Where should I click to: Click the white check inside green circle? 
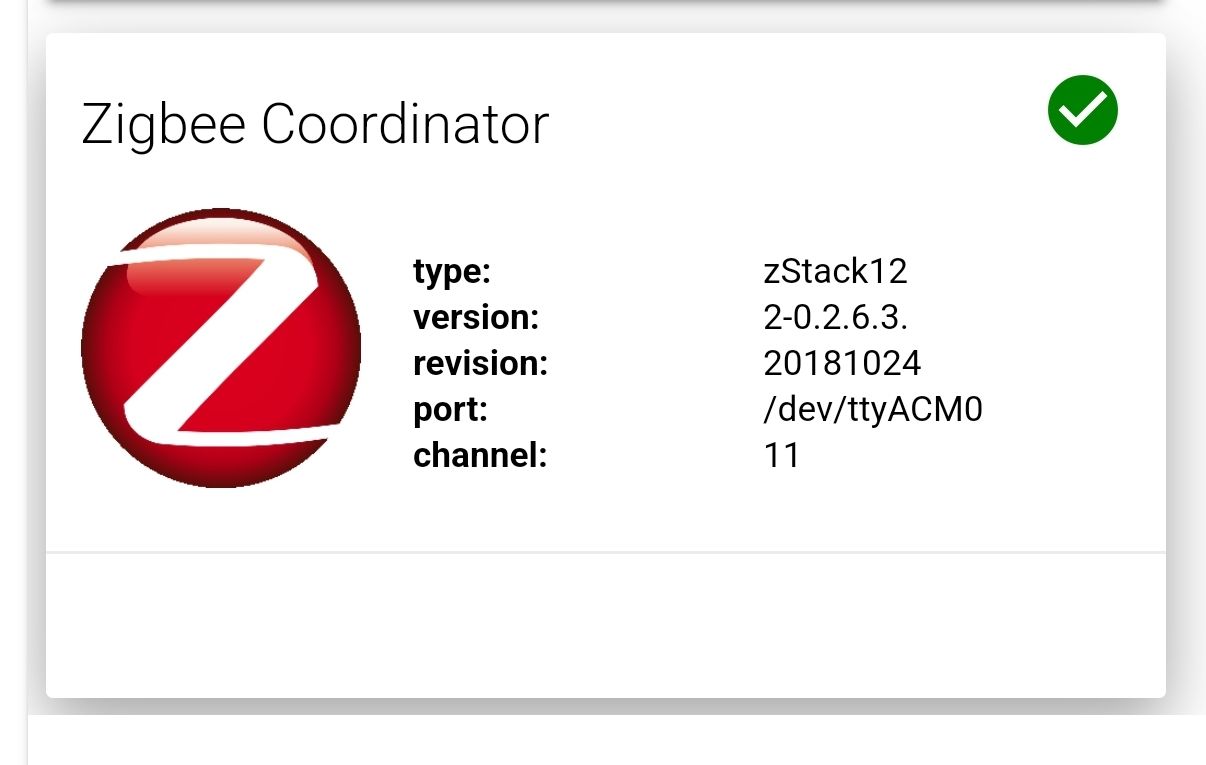1084,109
